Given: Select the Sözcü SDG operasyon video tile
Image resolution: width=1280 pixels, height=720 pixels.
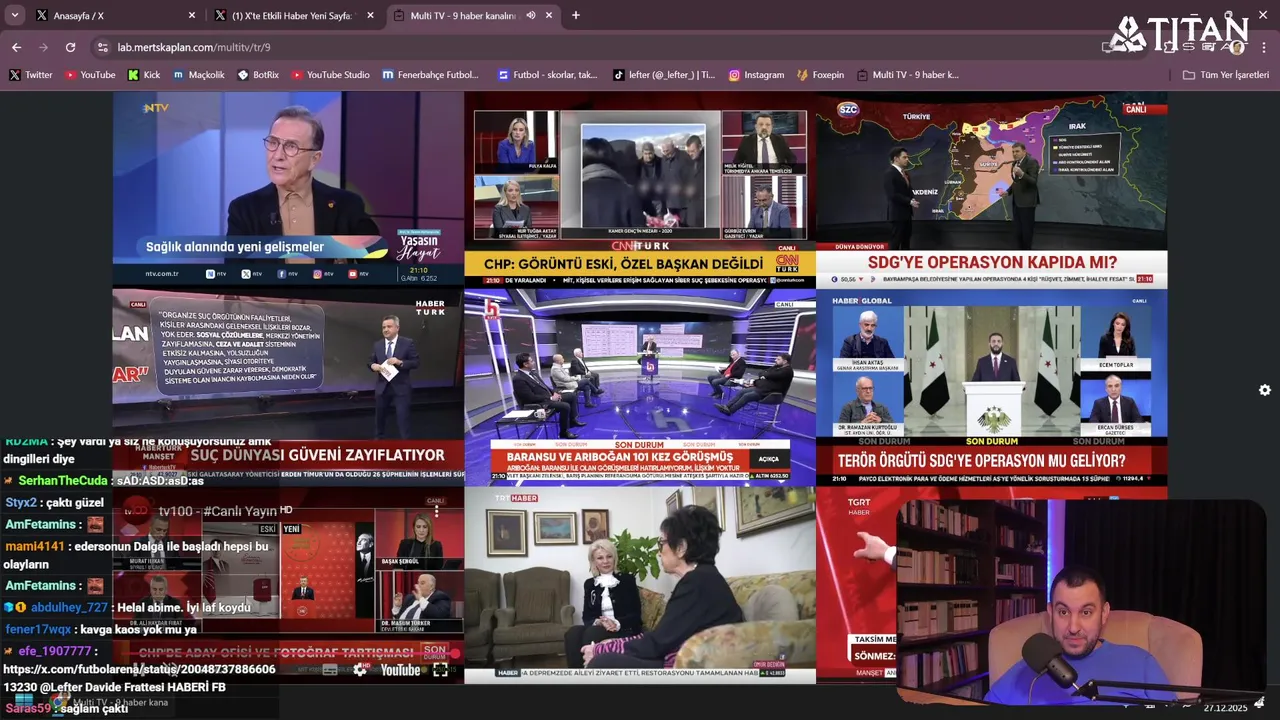Looking at the screenshot, I should pyautogui.click(x=991, y=190).
